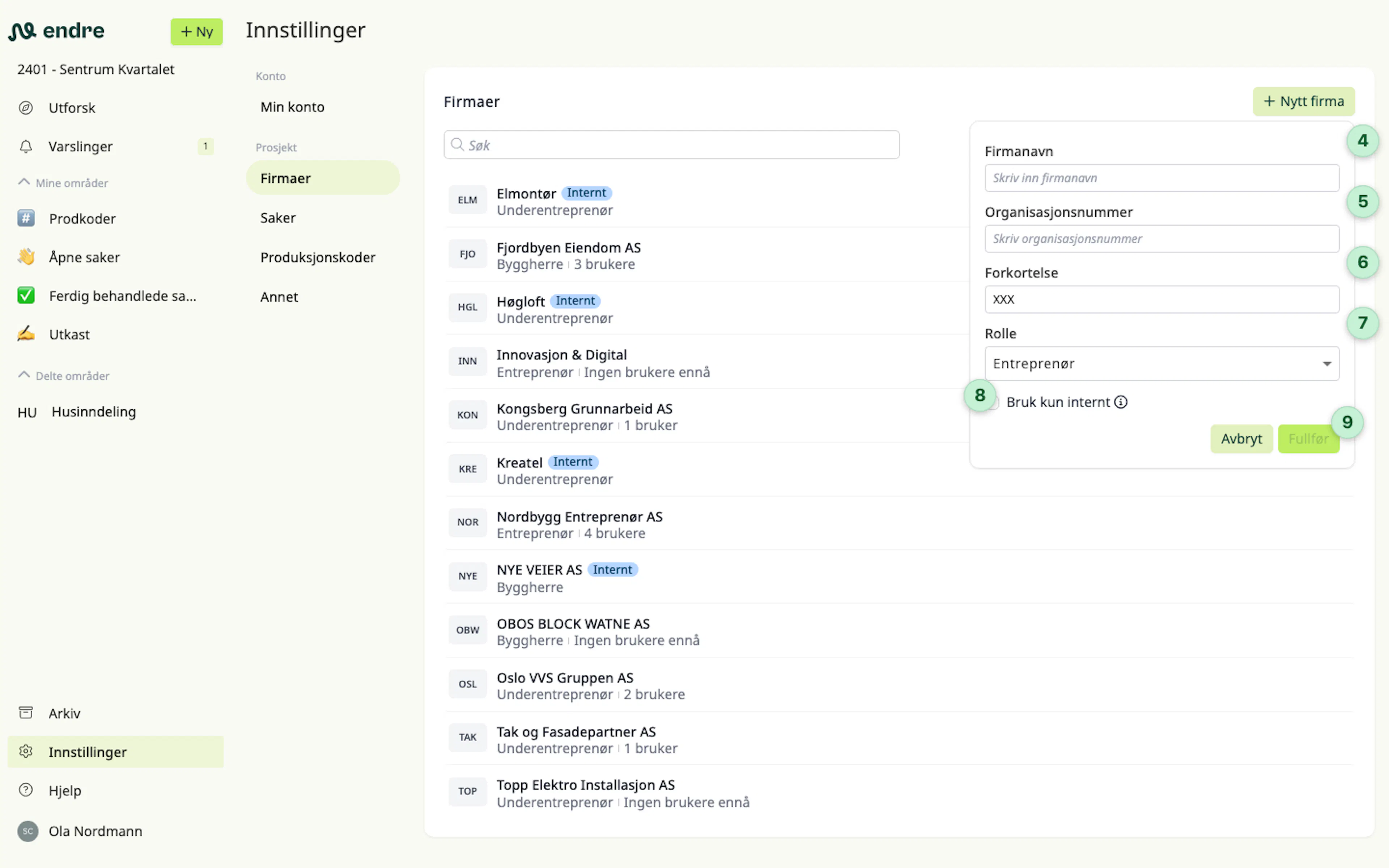
Task: Click the info icon beside Bruk kun internt
Action: [1121, 402]
